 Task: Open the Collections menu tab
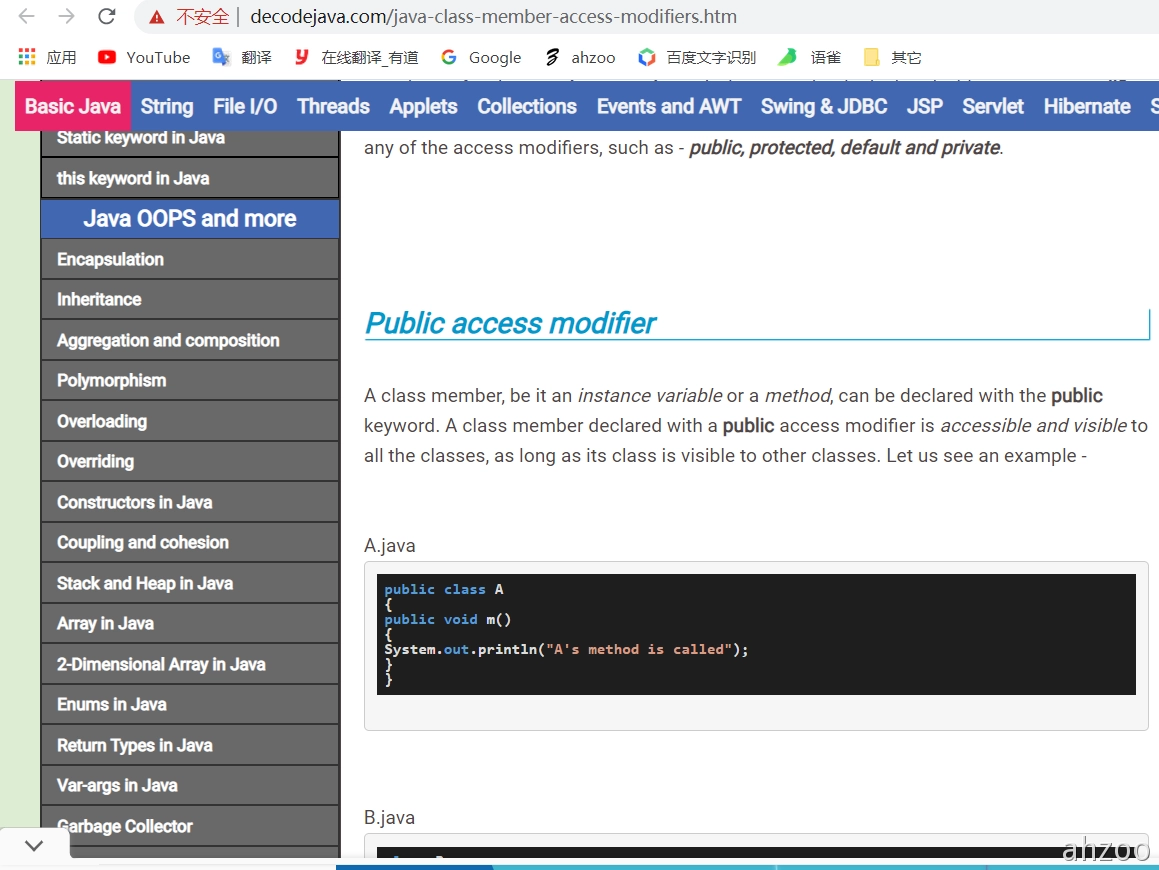pyautogui.click(x=527, y=106)
